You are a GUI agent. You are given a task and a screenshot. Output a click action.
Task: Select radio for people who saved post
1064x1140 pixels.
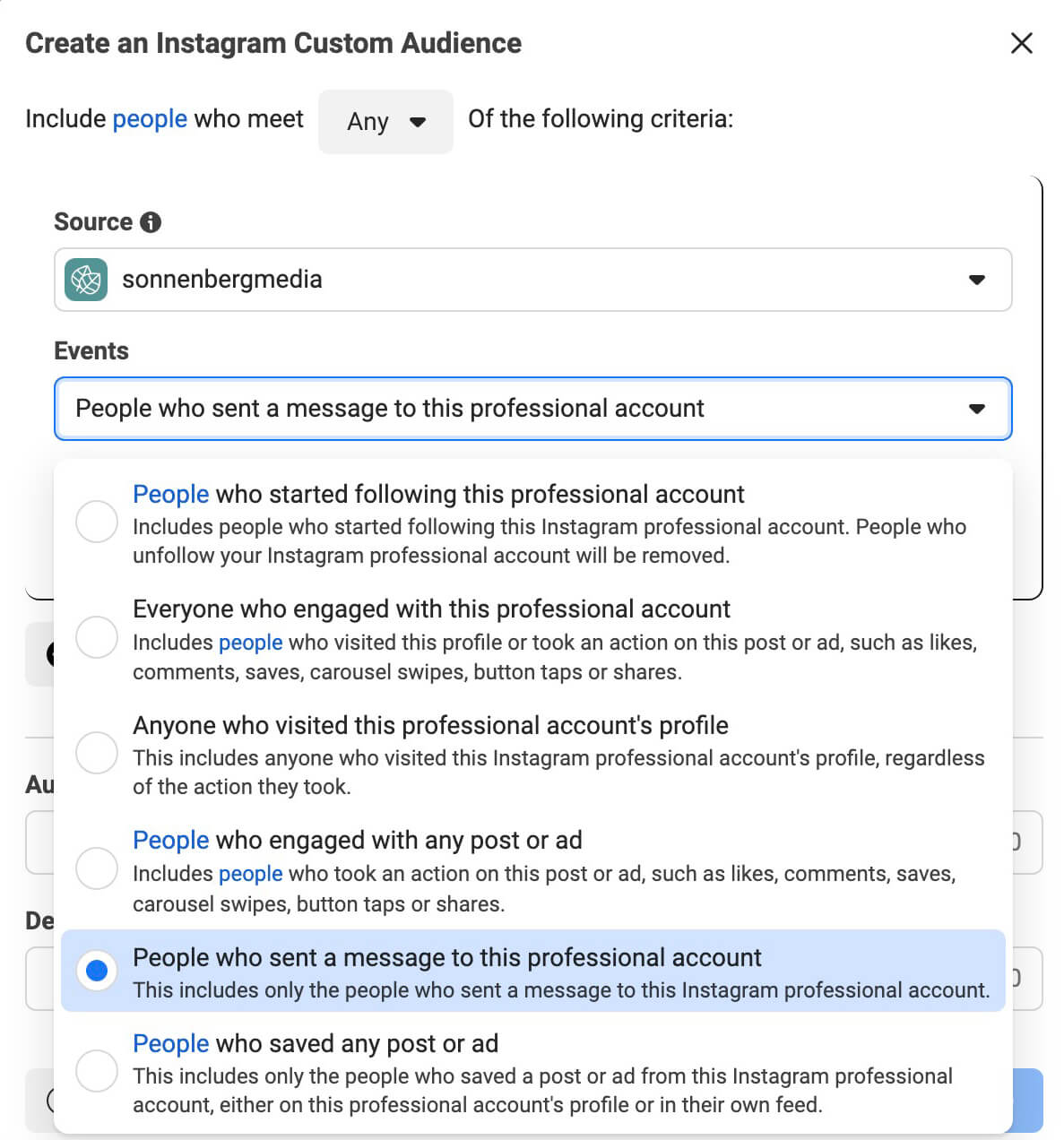[97, 1071]
